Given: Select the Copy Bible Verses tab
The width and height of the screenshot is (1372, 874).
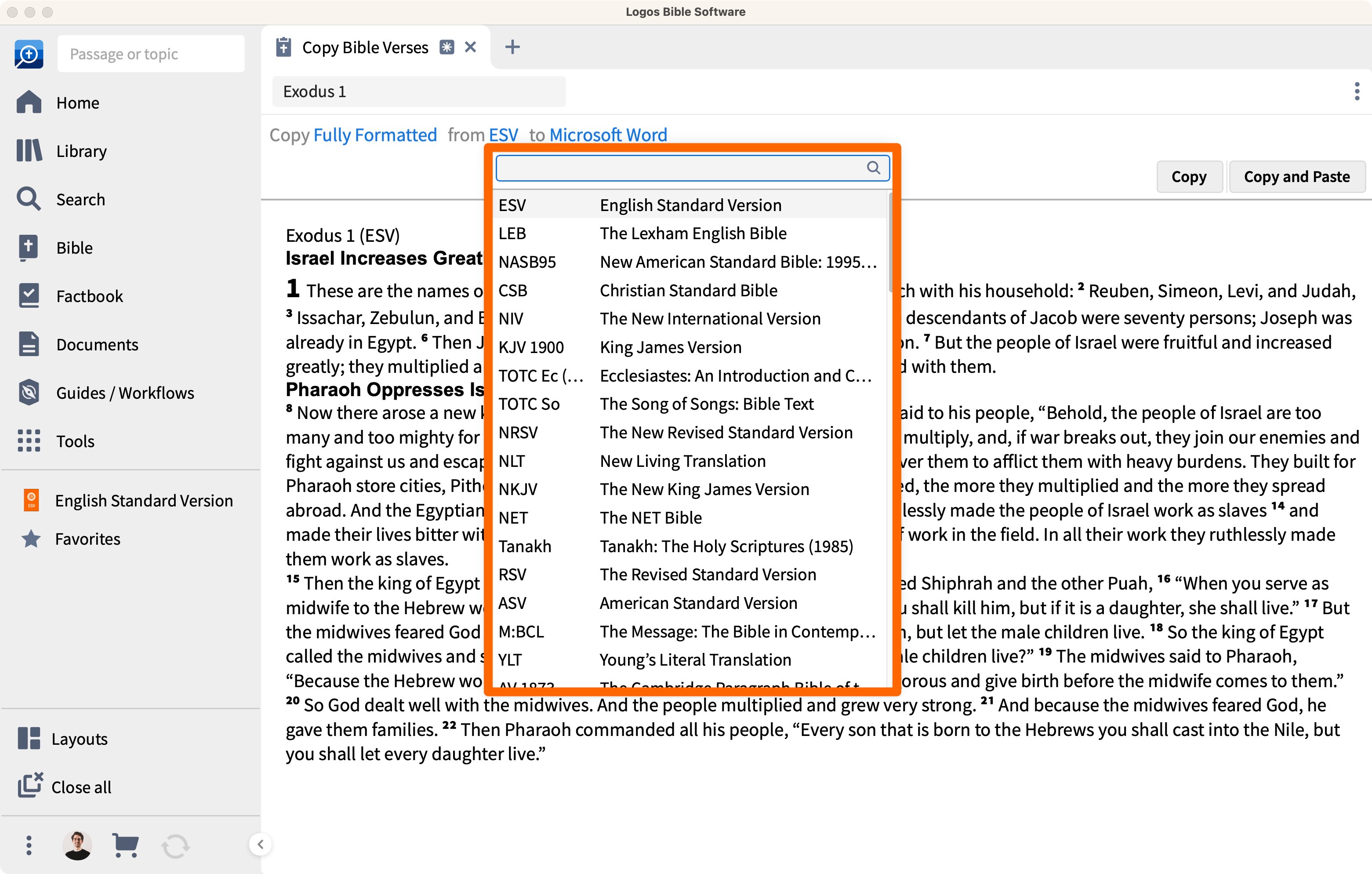Looking at the screenshot, I should point(365,47).
